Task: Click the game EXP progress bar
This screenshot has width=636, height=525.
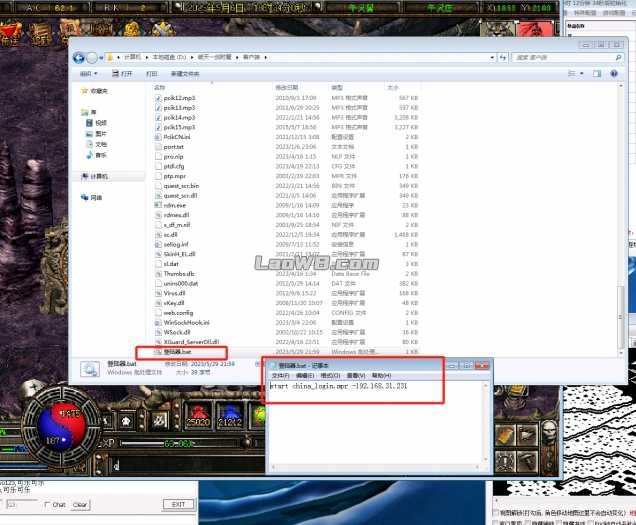Action: coord(182,443)
